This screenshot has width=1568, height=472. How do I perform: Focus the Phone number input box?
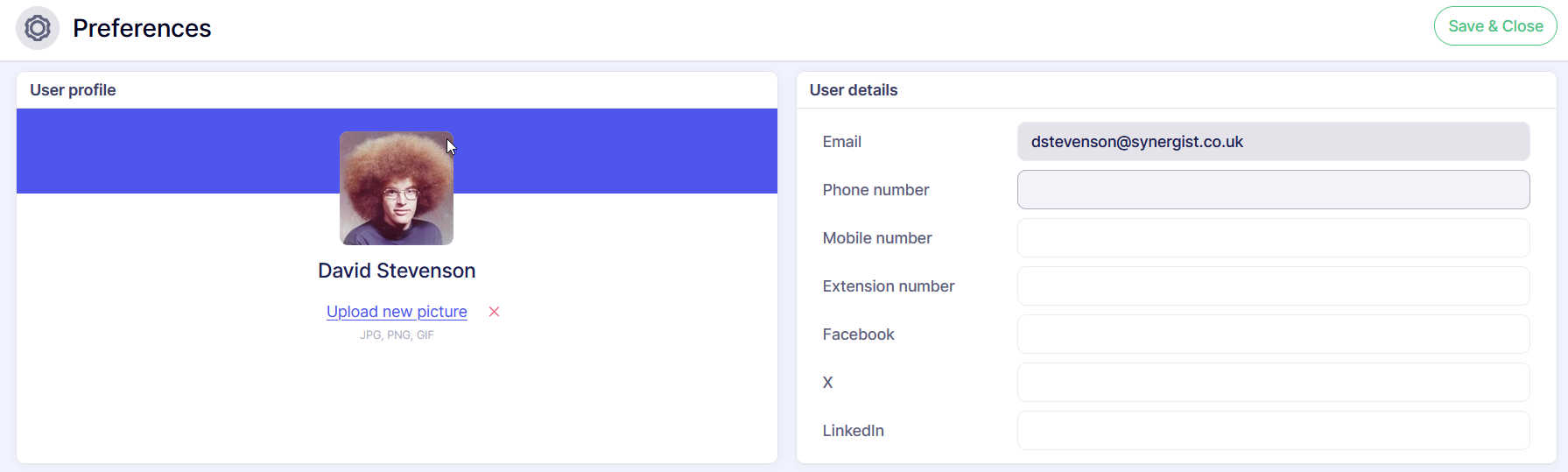[1273, 190]
